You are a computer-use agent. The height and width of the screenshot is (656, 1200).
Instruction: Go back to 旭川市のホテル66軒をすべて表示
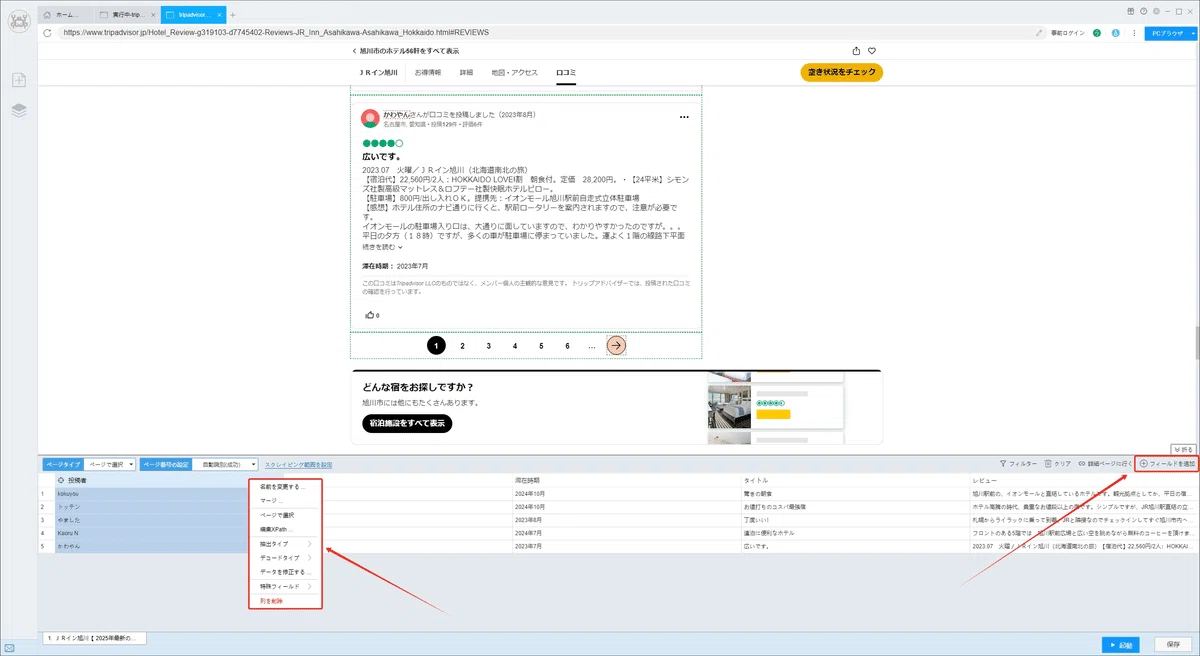[x=406, y=51]
